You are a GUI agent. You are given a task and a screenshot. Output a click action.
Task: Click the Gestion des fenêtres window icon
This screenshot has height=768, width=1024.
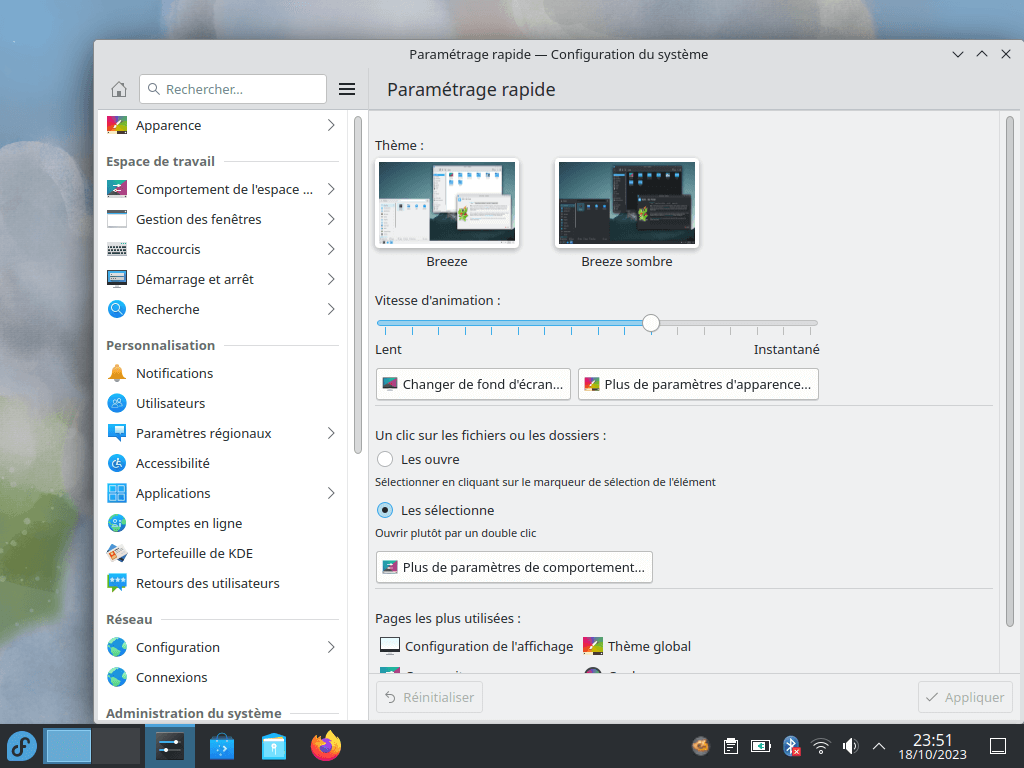(x=117, y=219)
